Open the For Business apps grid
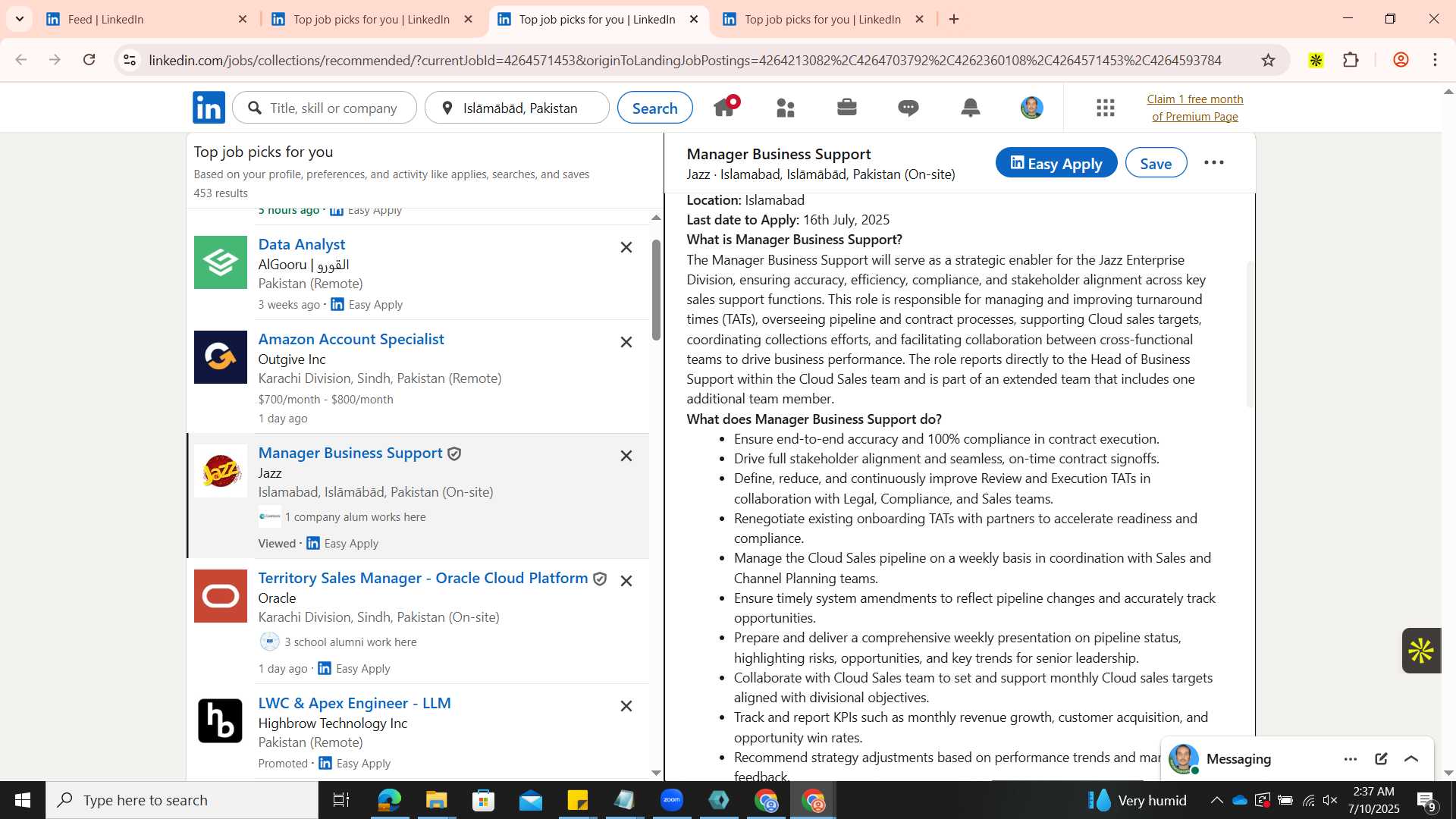1456x819 pixels. [x=1105, y=108]
